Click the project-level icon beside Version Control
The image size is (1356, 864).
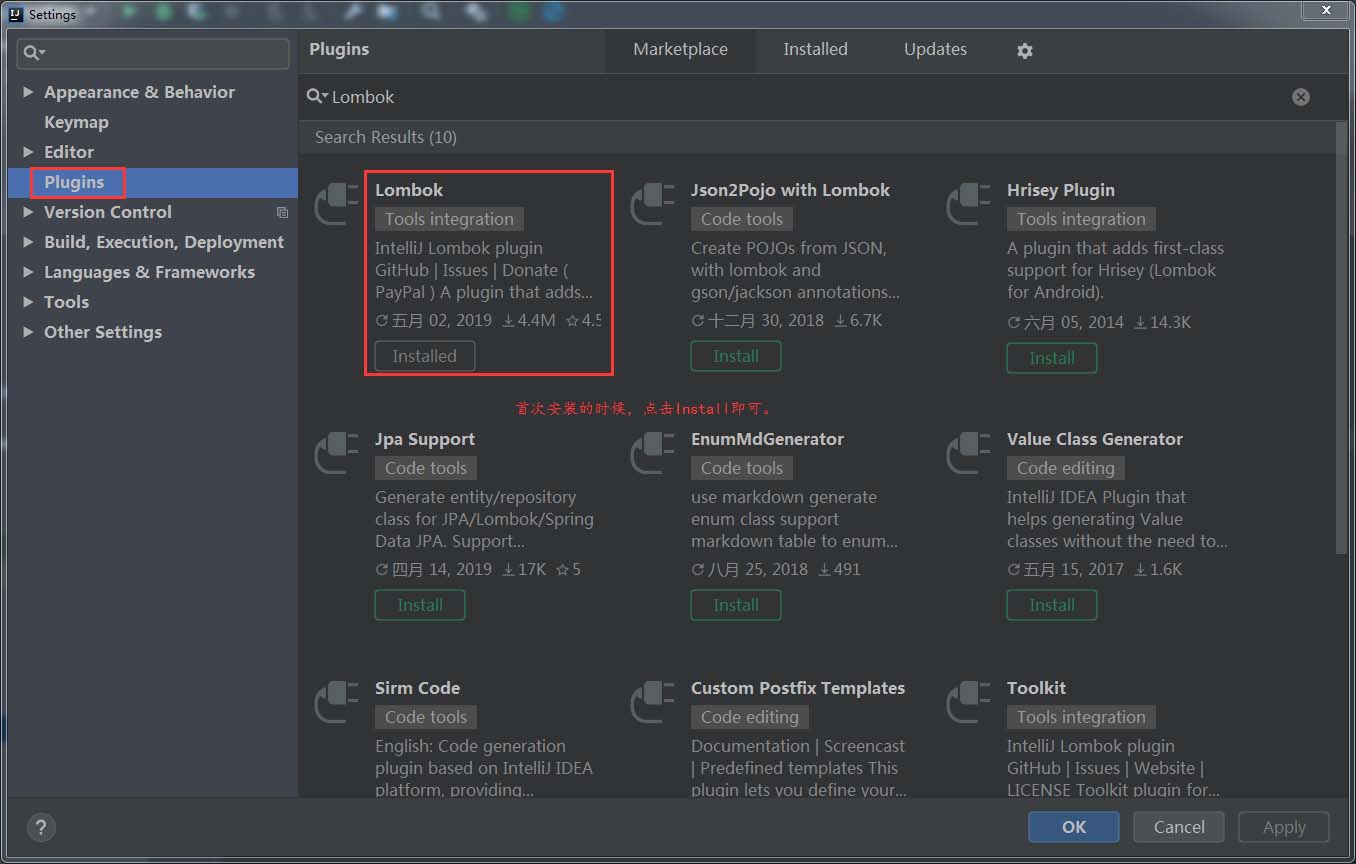tap(282, 212)
